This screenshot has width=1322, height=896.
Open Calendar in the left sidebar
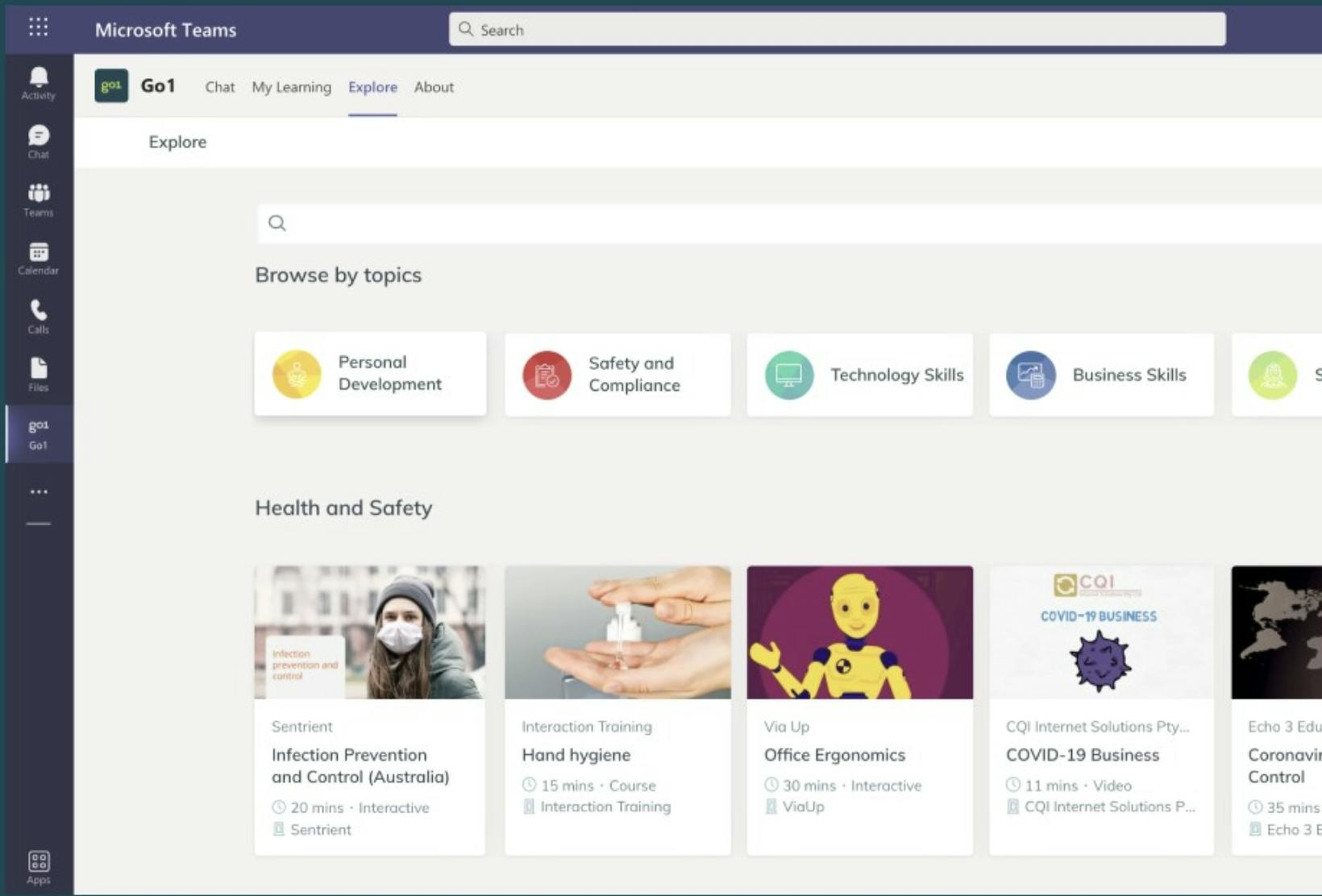pos(38,259)
